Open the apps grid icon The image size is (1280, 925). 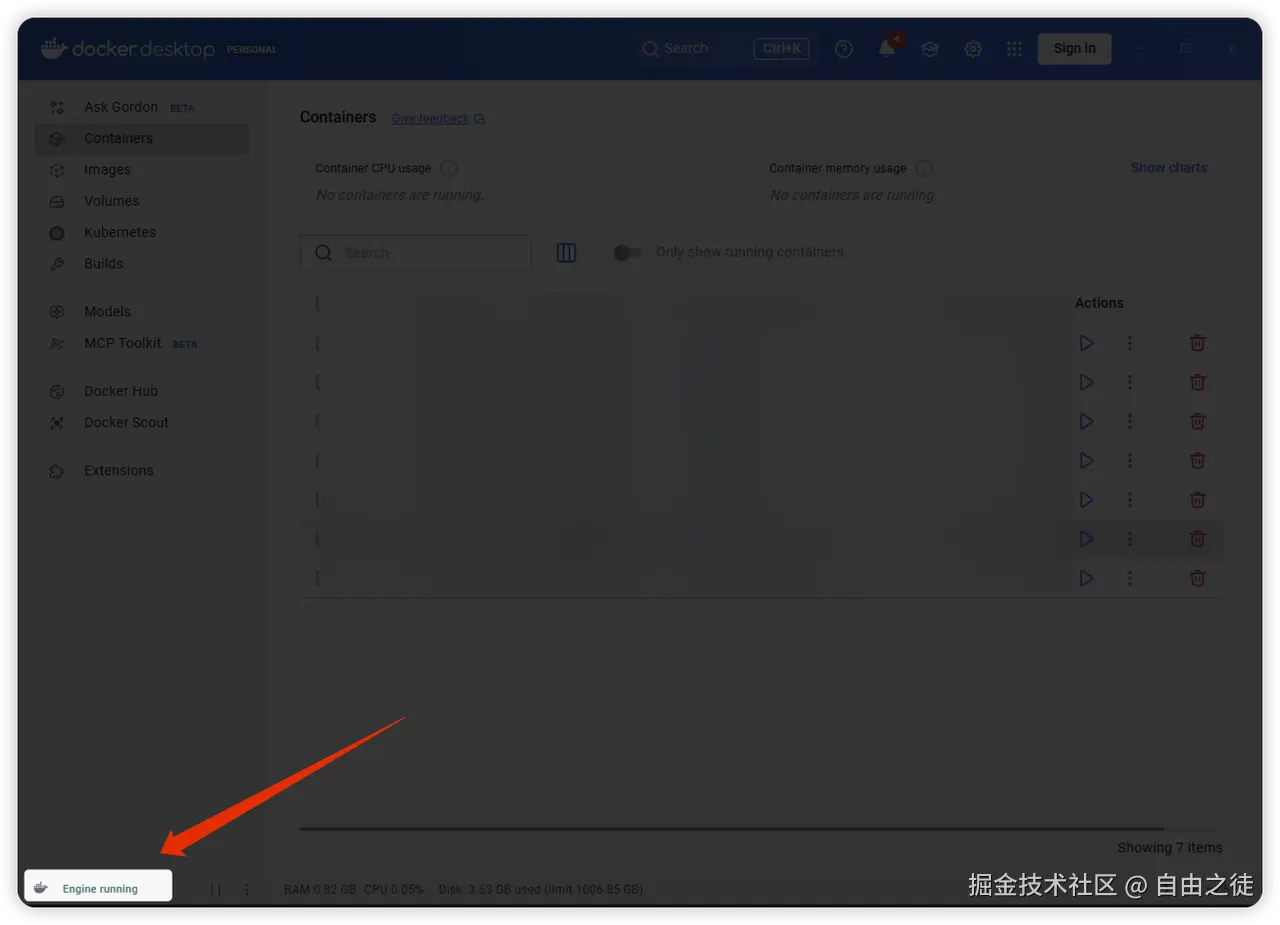point(1014,48)
